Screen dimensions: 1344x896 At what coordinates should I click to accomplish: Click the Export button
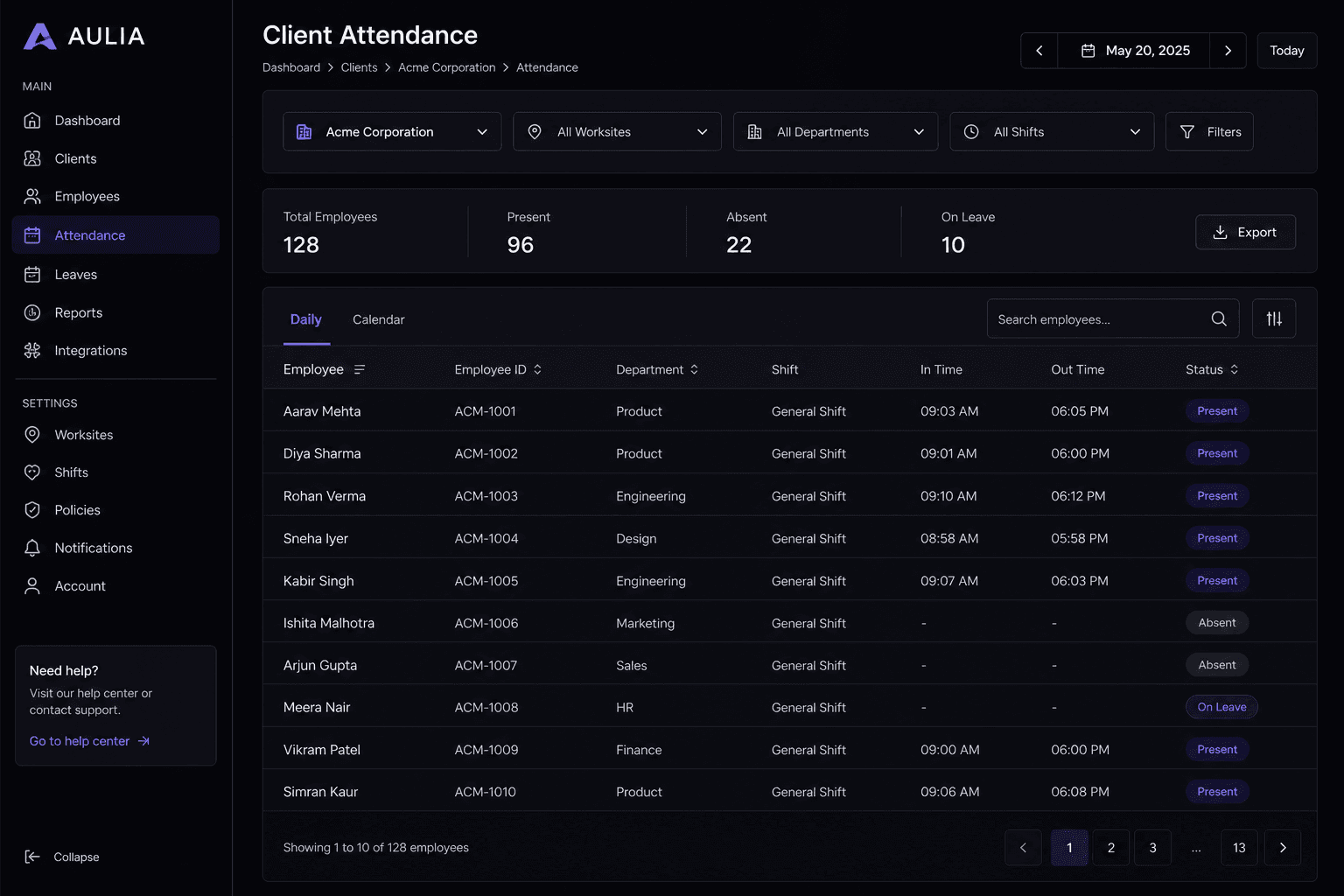pos(1245,232)
